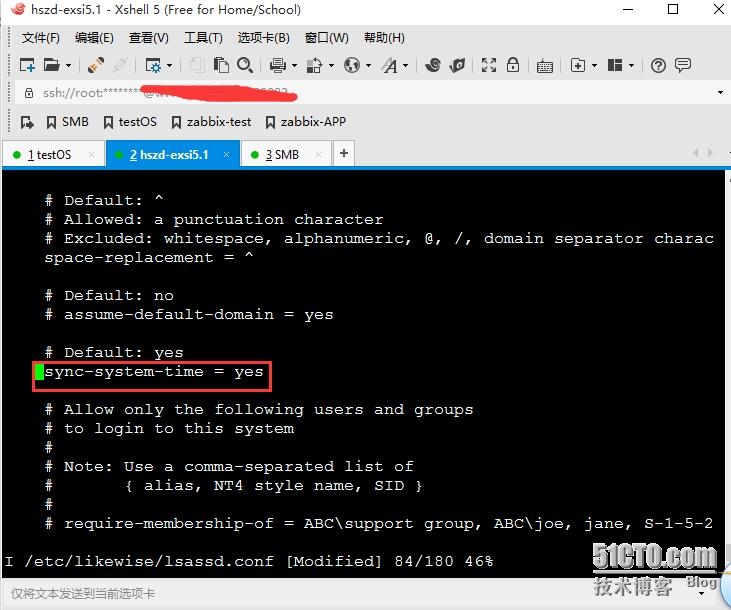Expand the font dropdown arrow
The height and width of the screenshot is (610, 731).
click(x=406, y=66)
